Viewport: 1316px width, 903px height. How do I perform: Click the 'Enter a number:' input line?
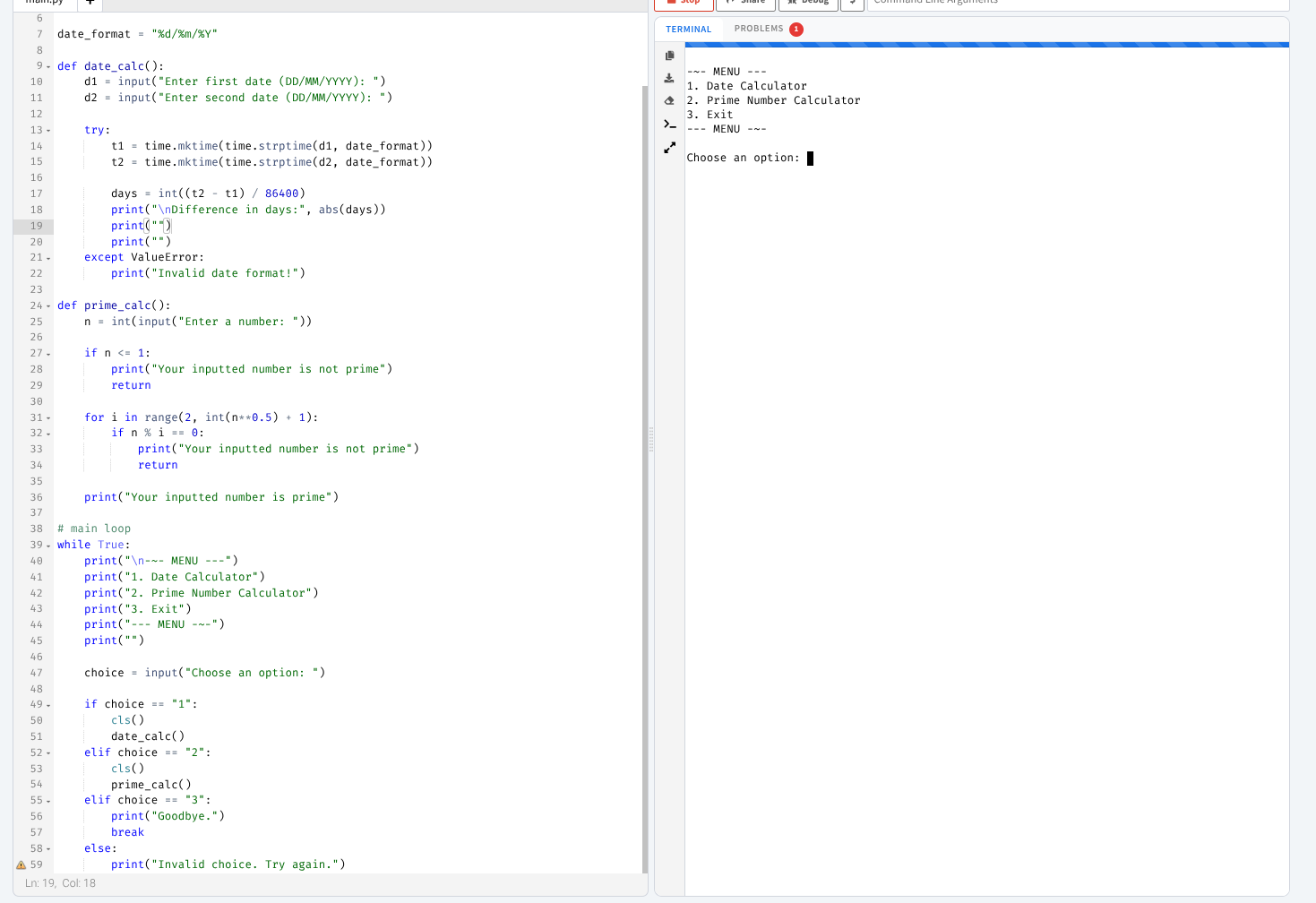point(198,322)
